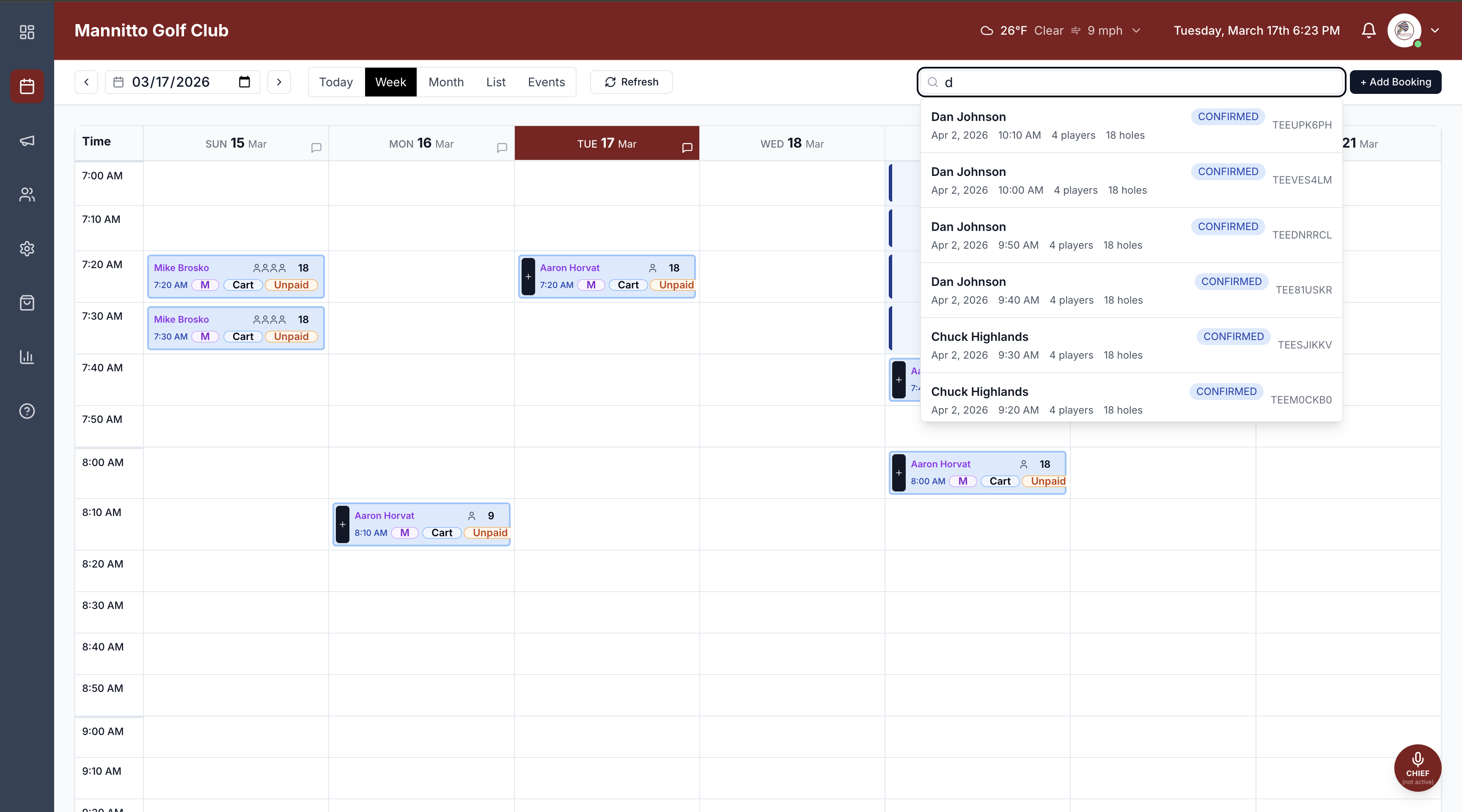Activate the CHIEF voice assistant button

(1417, 768)
